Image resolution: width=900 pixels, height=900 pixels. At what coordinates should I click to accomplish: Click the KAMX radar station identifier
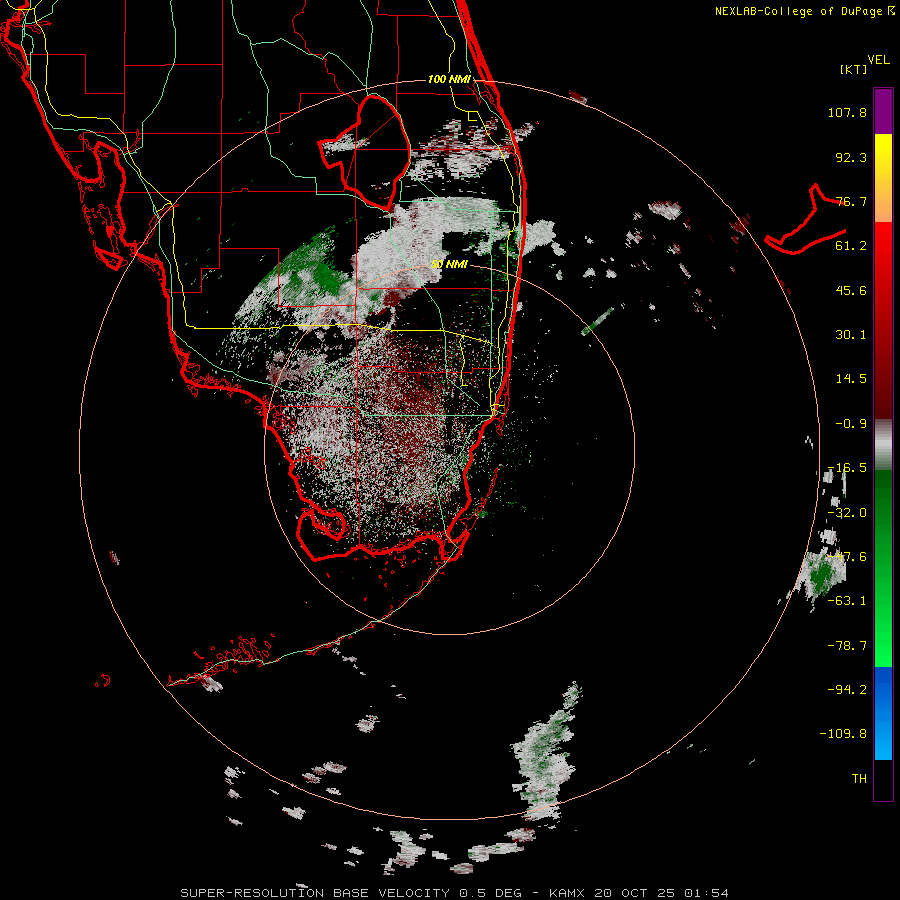click(x=567, y=893)
